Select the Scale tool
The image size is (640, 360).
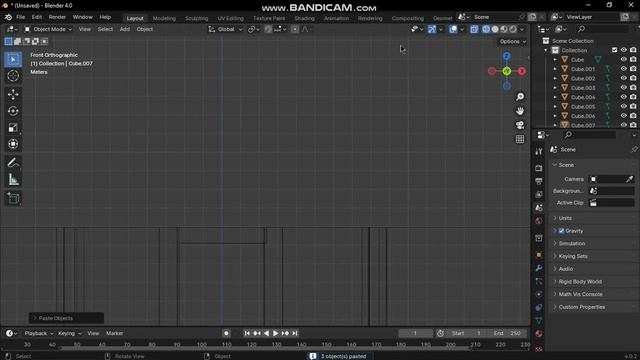pyautogui.click(x=13, y=128)
